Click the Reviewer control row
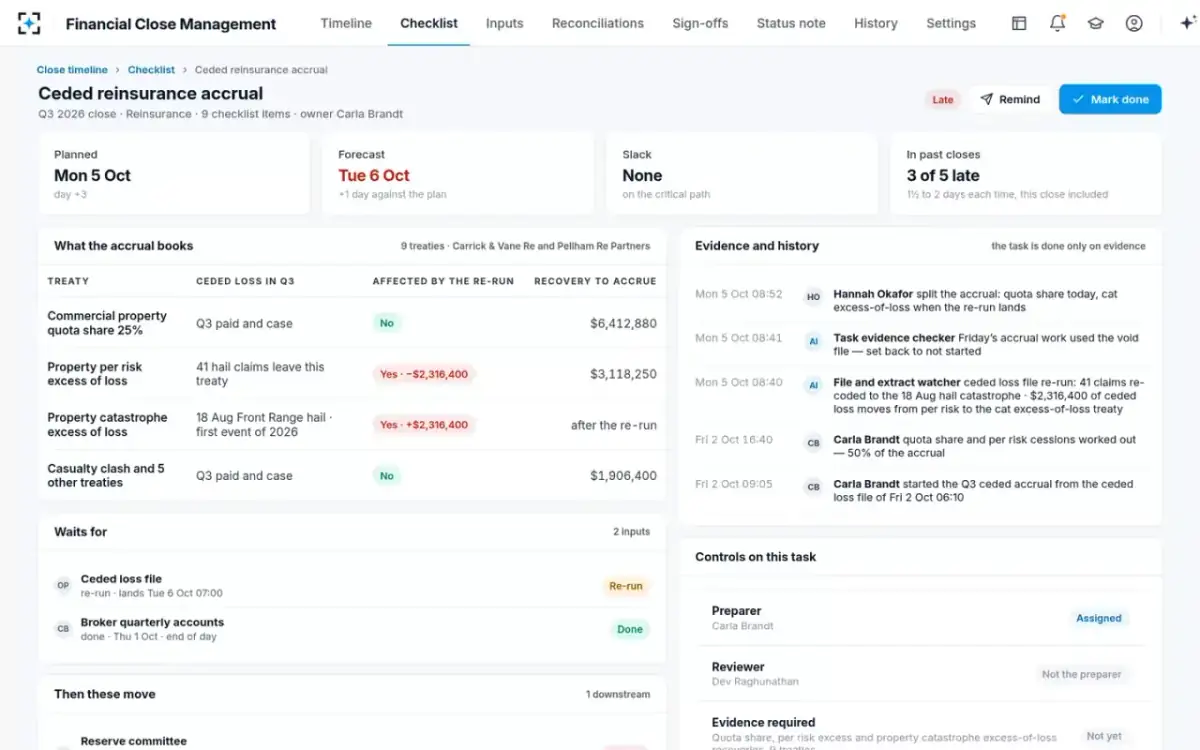Viewport: 1200px width, 750px height. [x=920, y=674]
